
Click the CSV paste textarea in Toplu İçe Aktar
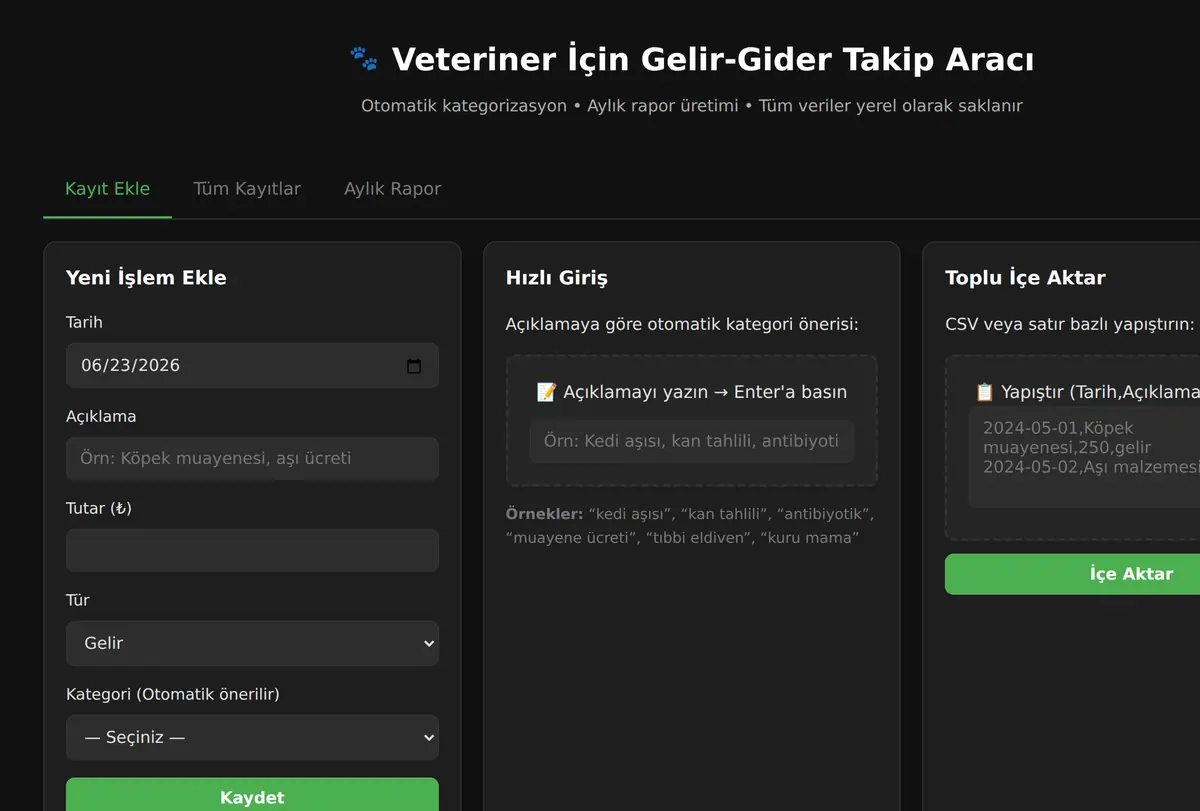click(1084, 458)
